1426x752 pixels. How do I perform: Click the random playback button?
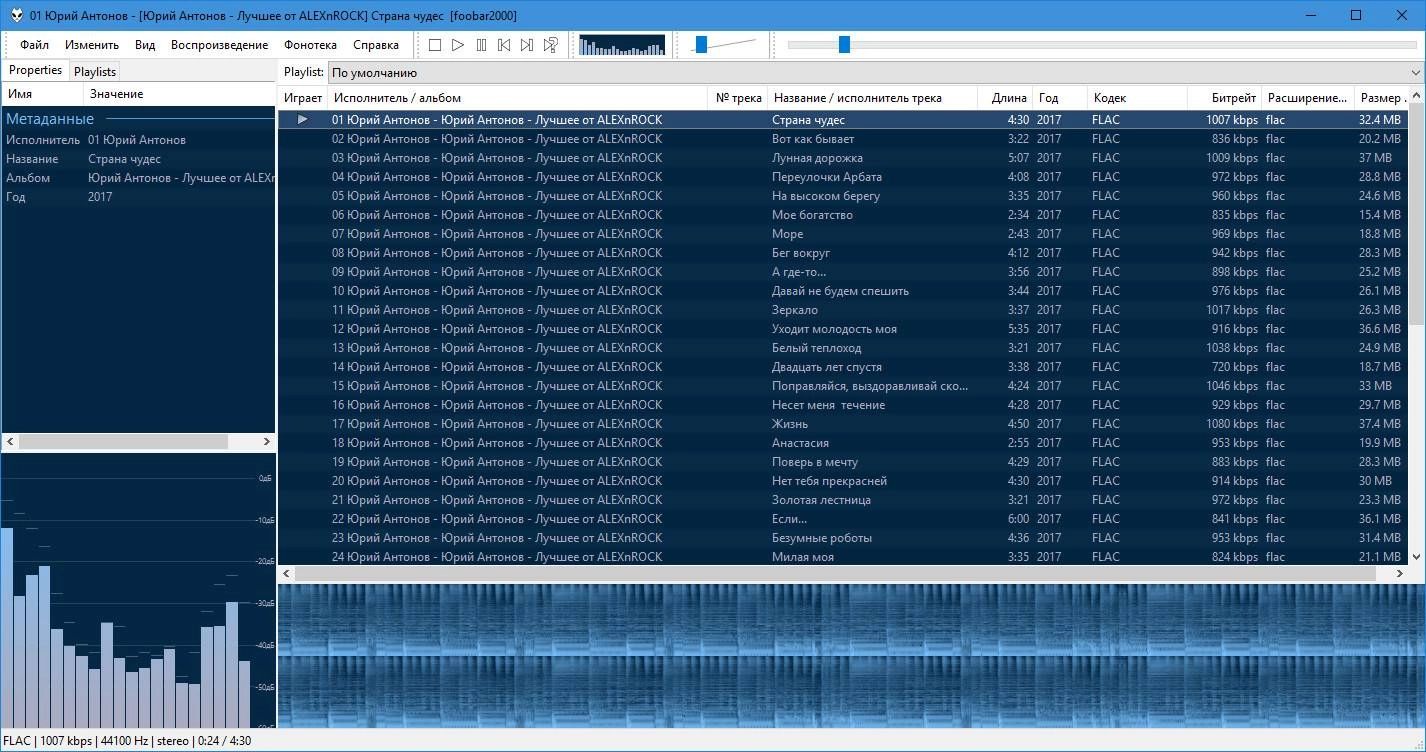pos(550,45)
